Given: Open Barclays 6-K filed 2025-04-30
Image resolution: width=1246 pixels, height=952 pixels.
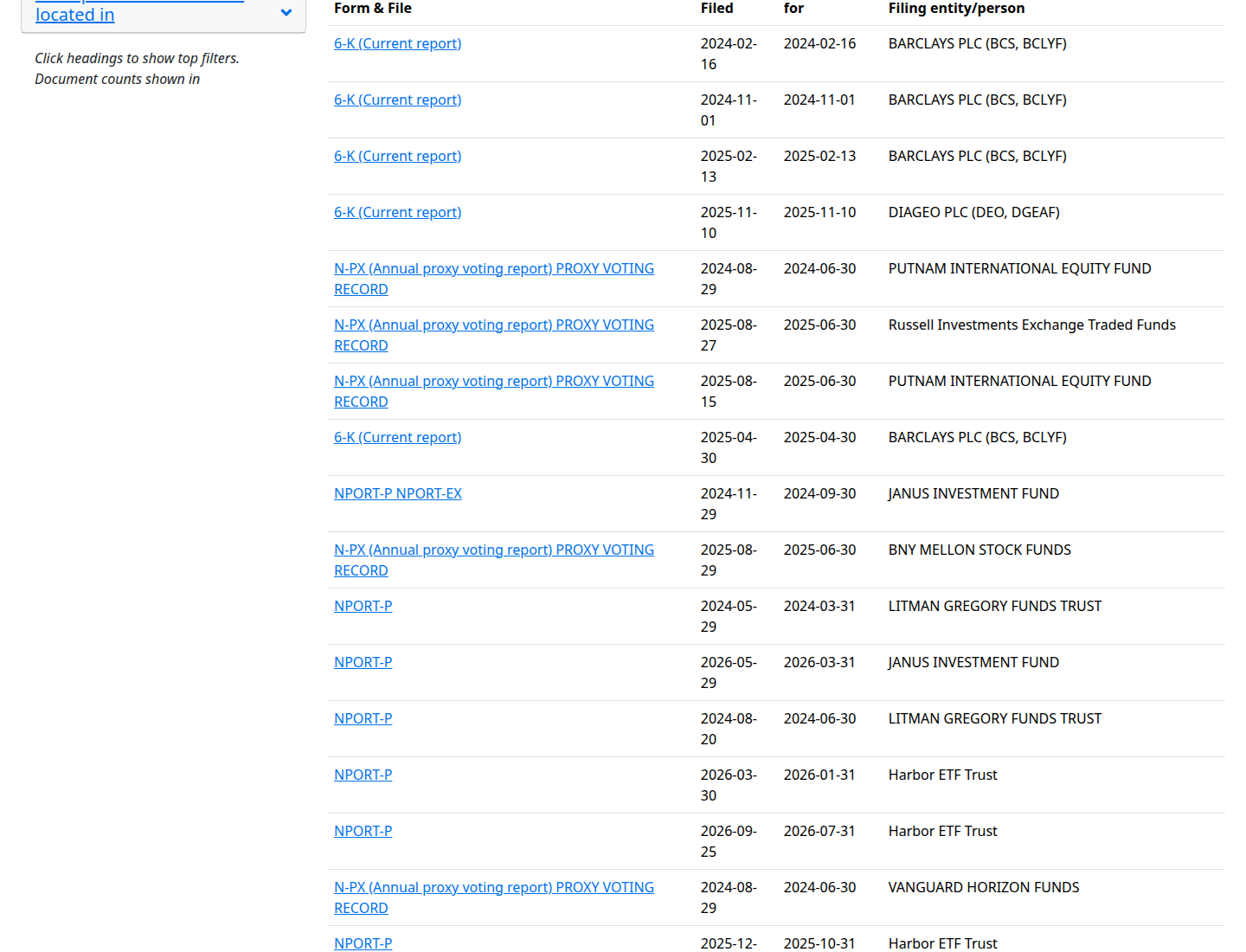Looking at the screenshot, I should pyautogui.click(x=398, y=437).
